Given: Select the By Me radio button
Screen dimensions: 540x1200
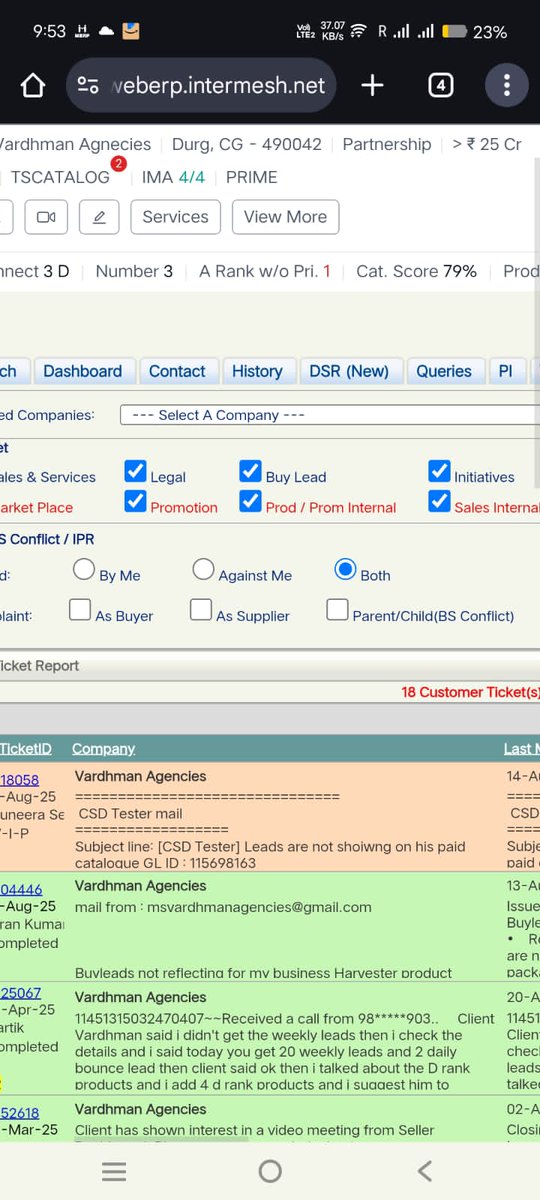Looking at the screenshot, I should (x=84, y=570).
